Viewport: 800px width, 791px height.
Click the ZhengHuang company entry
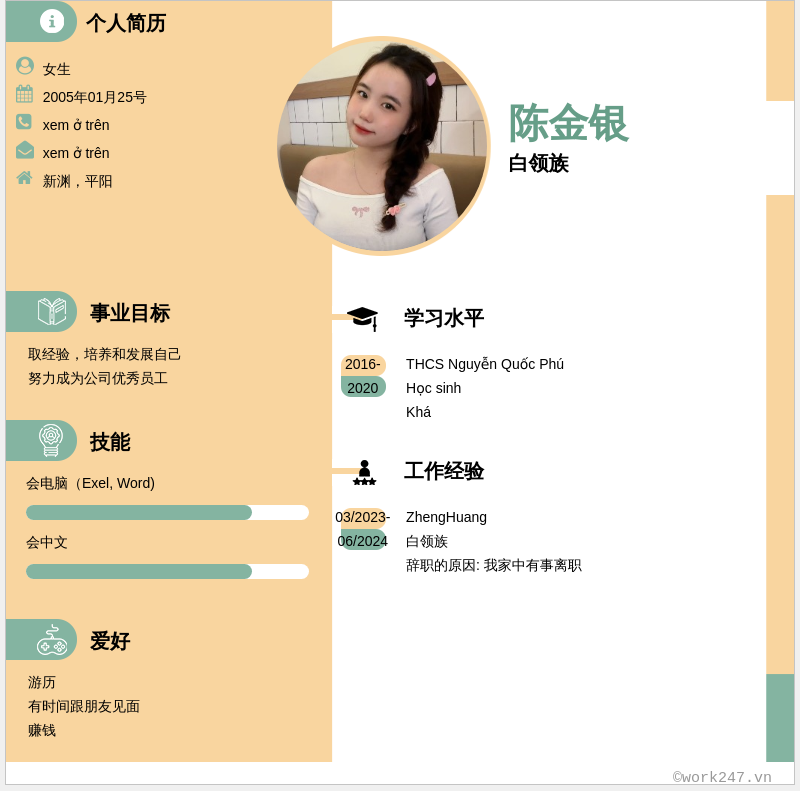pos(446,517)
